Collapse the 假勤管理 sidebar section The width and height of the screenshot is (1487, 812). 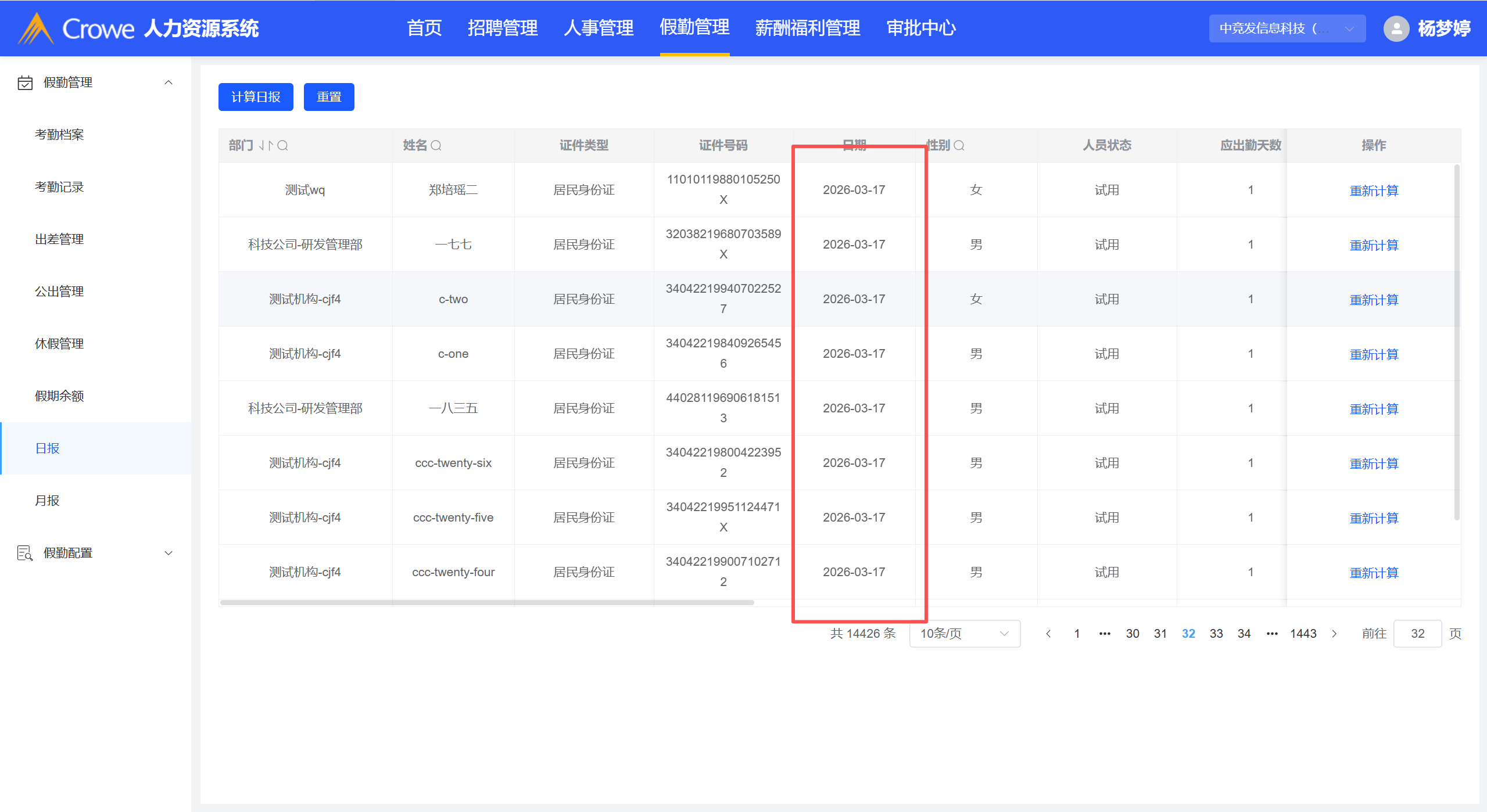coord(169,82)
